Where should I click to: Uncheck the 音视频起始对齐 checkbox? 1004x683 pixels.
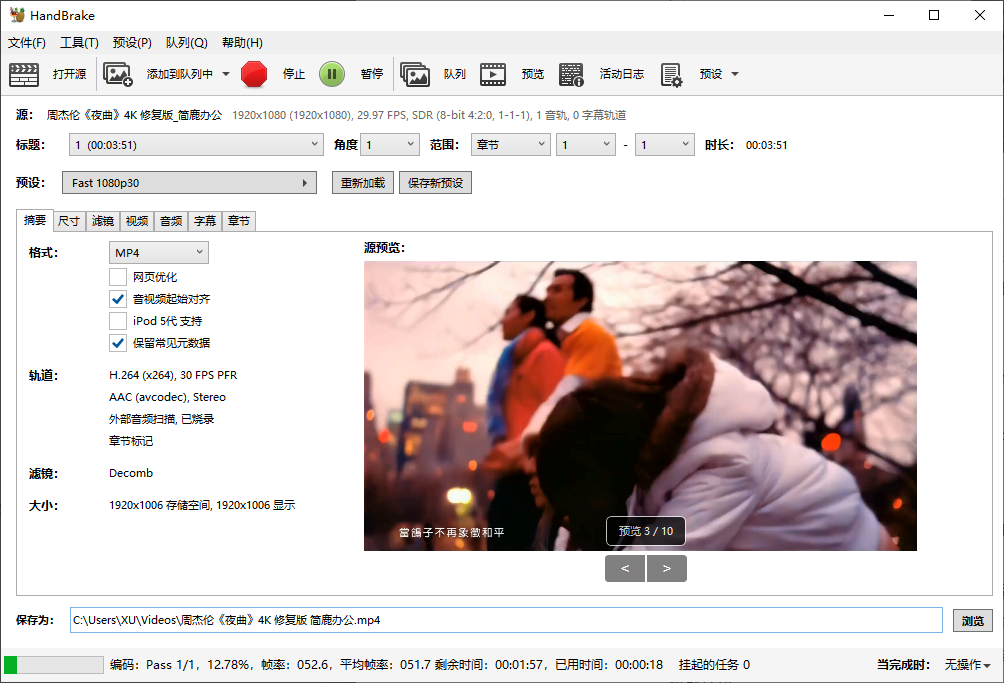[118, 299]
